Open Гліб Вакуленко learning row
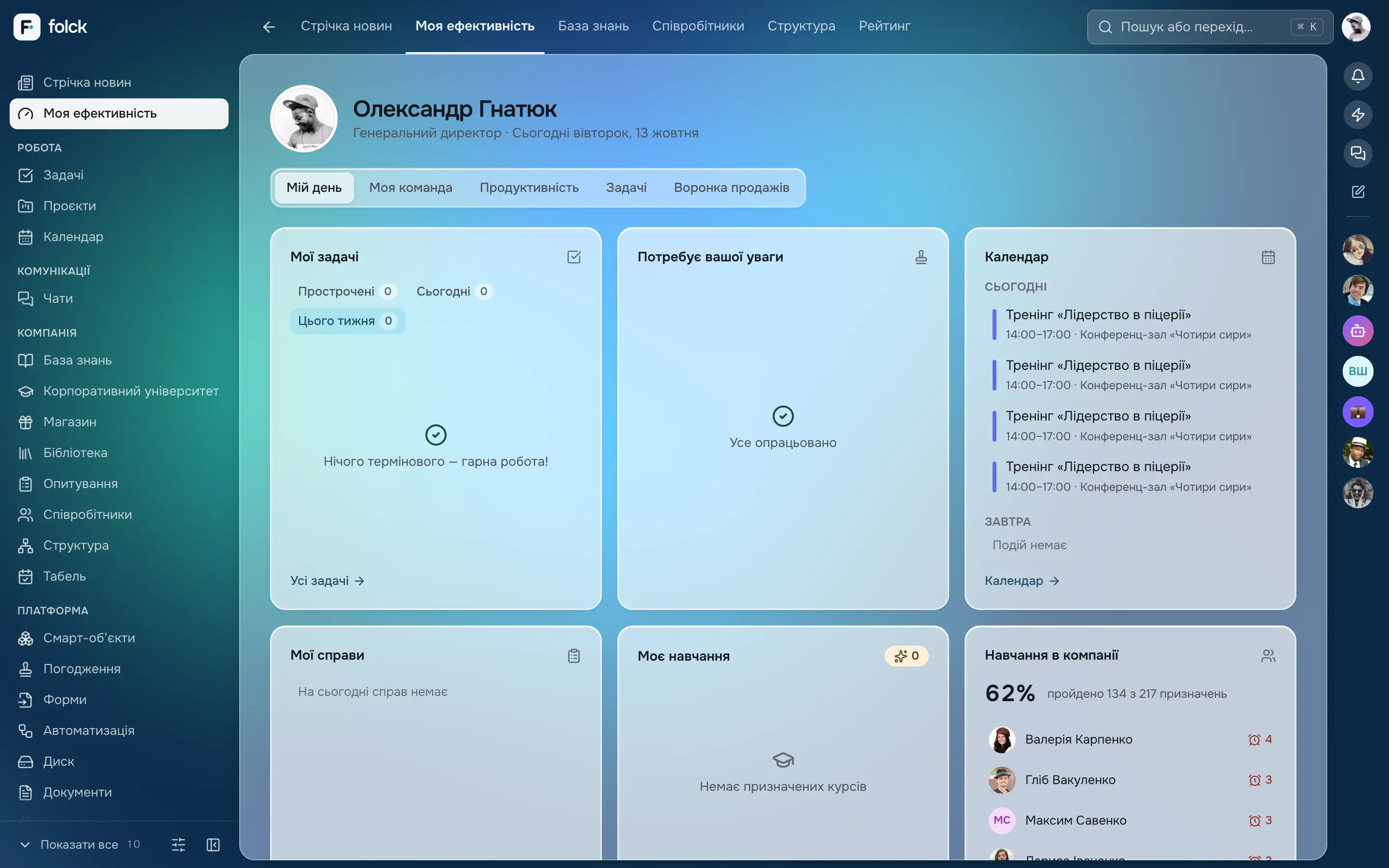The width and height of the screenshot is (1389, 868). click(1130, 780)
